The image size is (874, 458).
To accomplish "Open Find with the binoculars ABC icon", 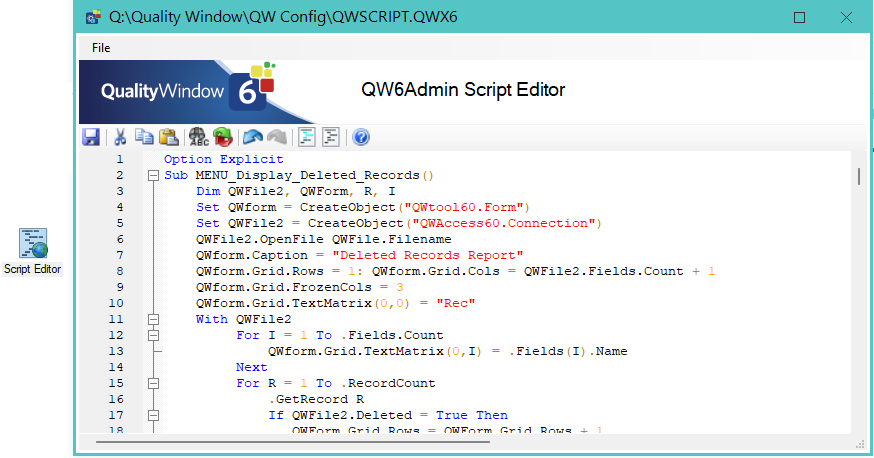I will [x=198, y=137].
